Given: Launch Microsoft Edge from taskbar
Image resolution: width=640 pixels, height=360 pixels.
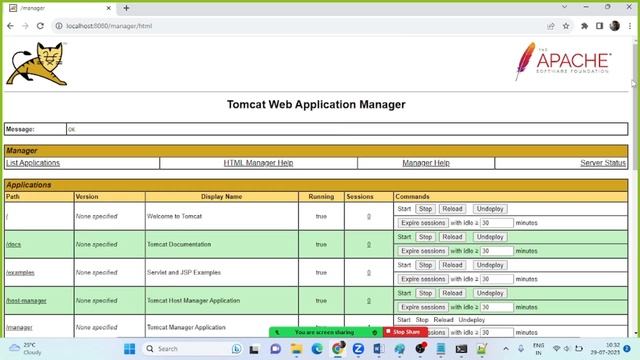Looking at the screenshot, I should click(317, 349).
